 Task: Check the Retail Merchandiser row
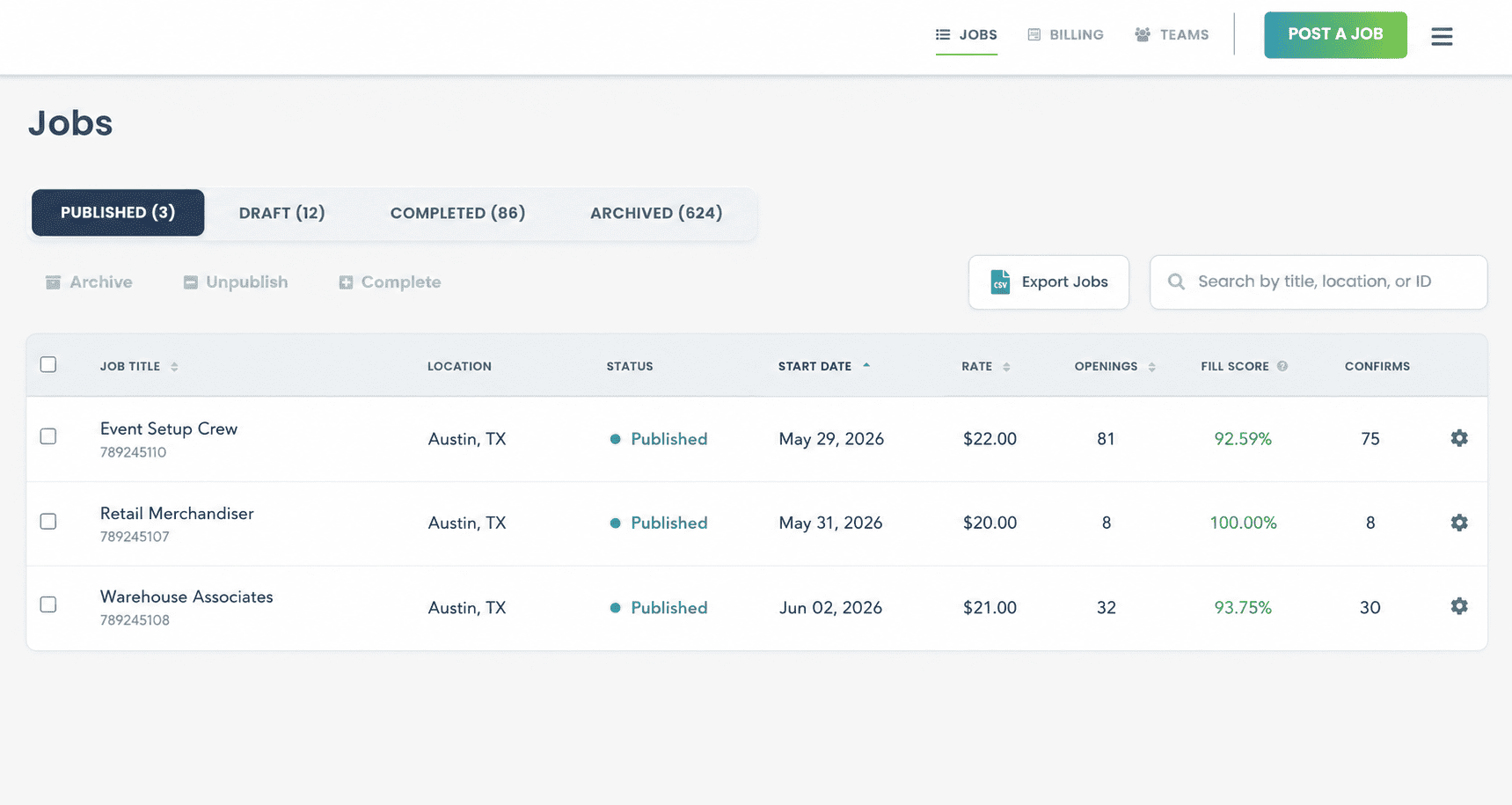[x=48, y=522]
